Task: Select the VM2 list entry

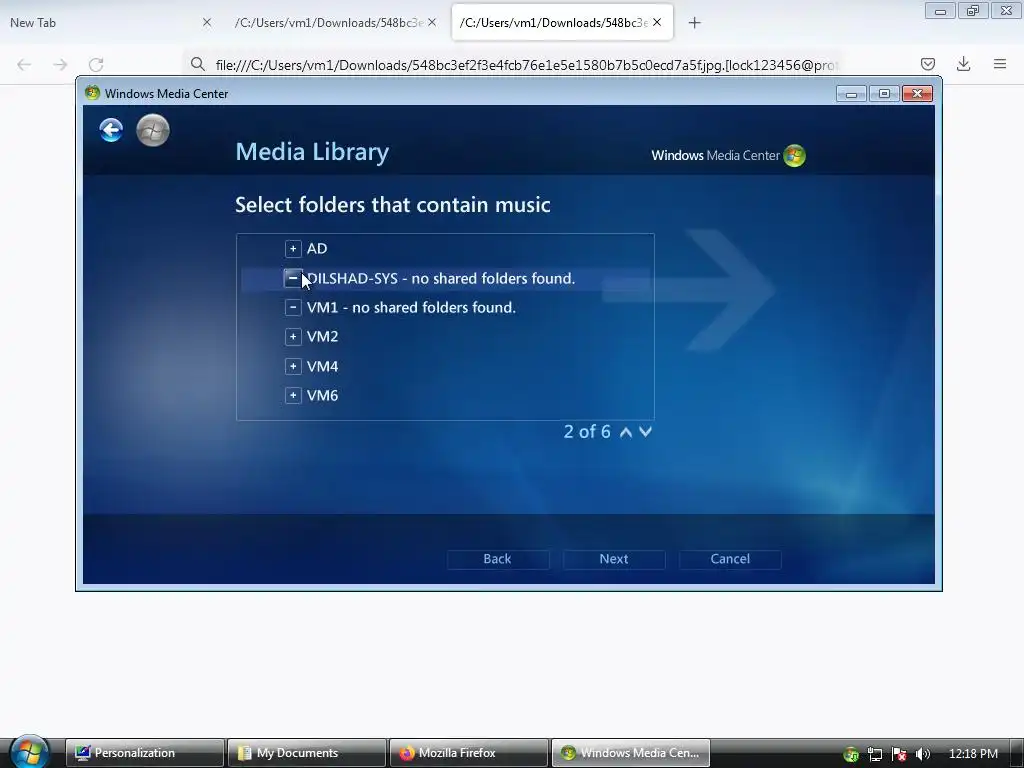Action: coord(323,337)
